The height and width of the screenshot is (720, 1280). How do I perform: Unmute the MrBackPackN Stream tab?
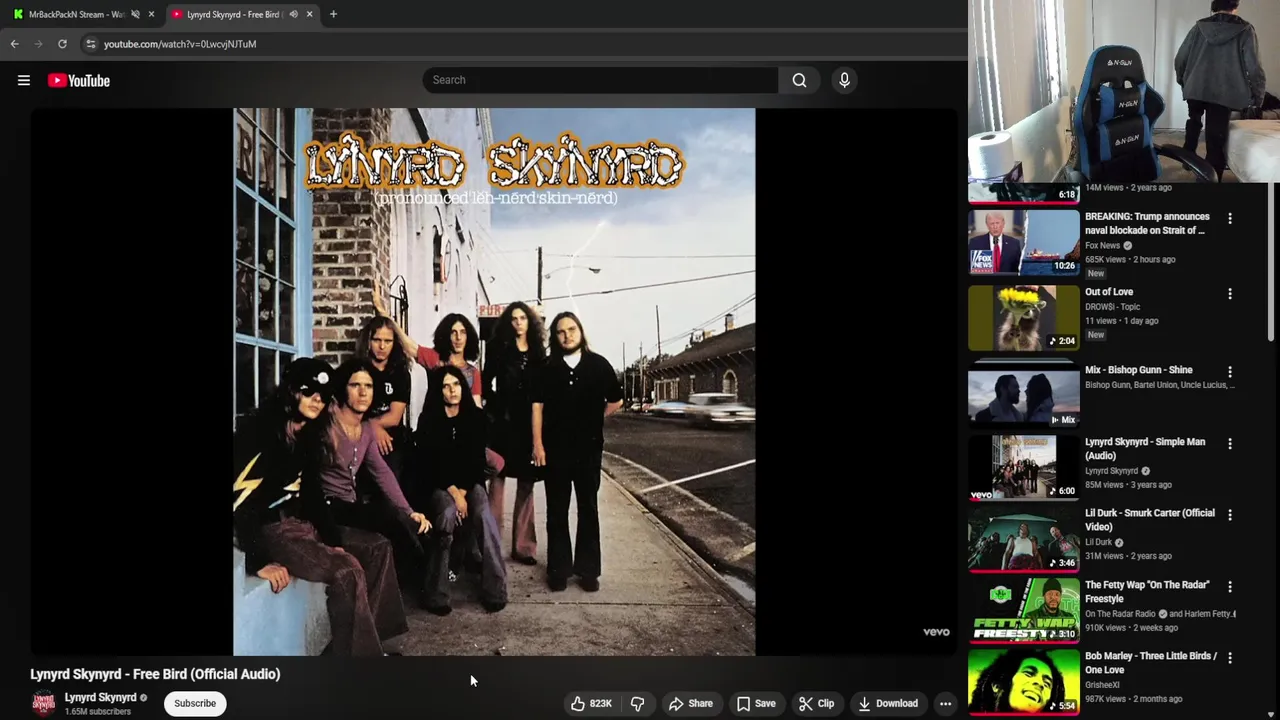click(135, 15)
